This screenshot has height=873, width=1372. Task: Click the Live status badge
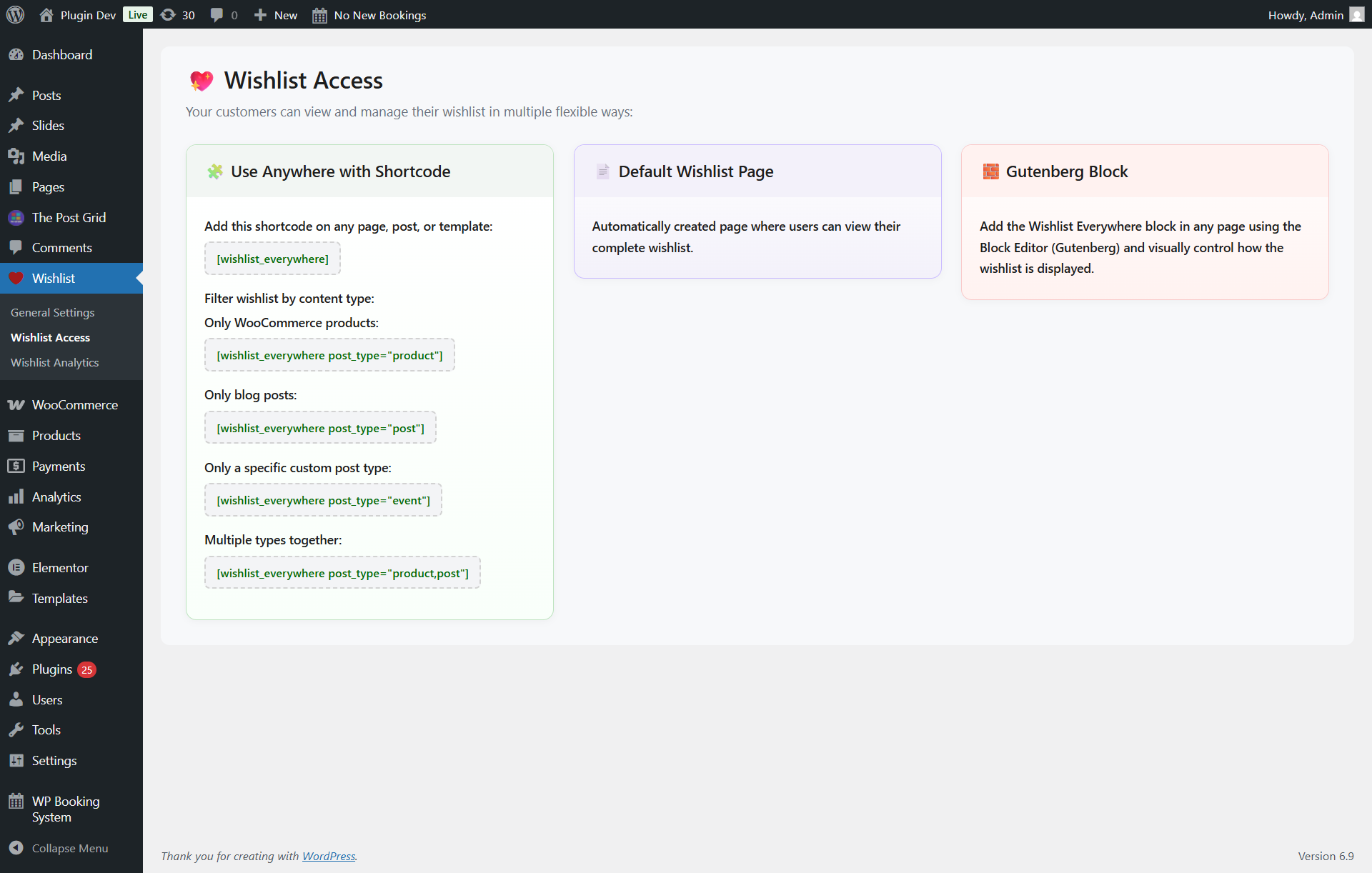[137, 15]
